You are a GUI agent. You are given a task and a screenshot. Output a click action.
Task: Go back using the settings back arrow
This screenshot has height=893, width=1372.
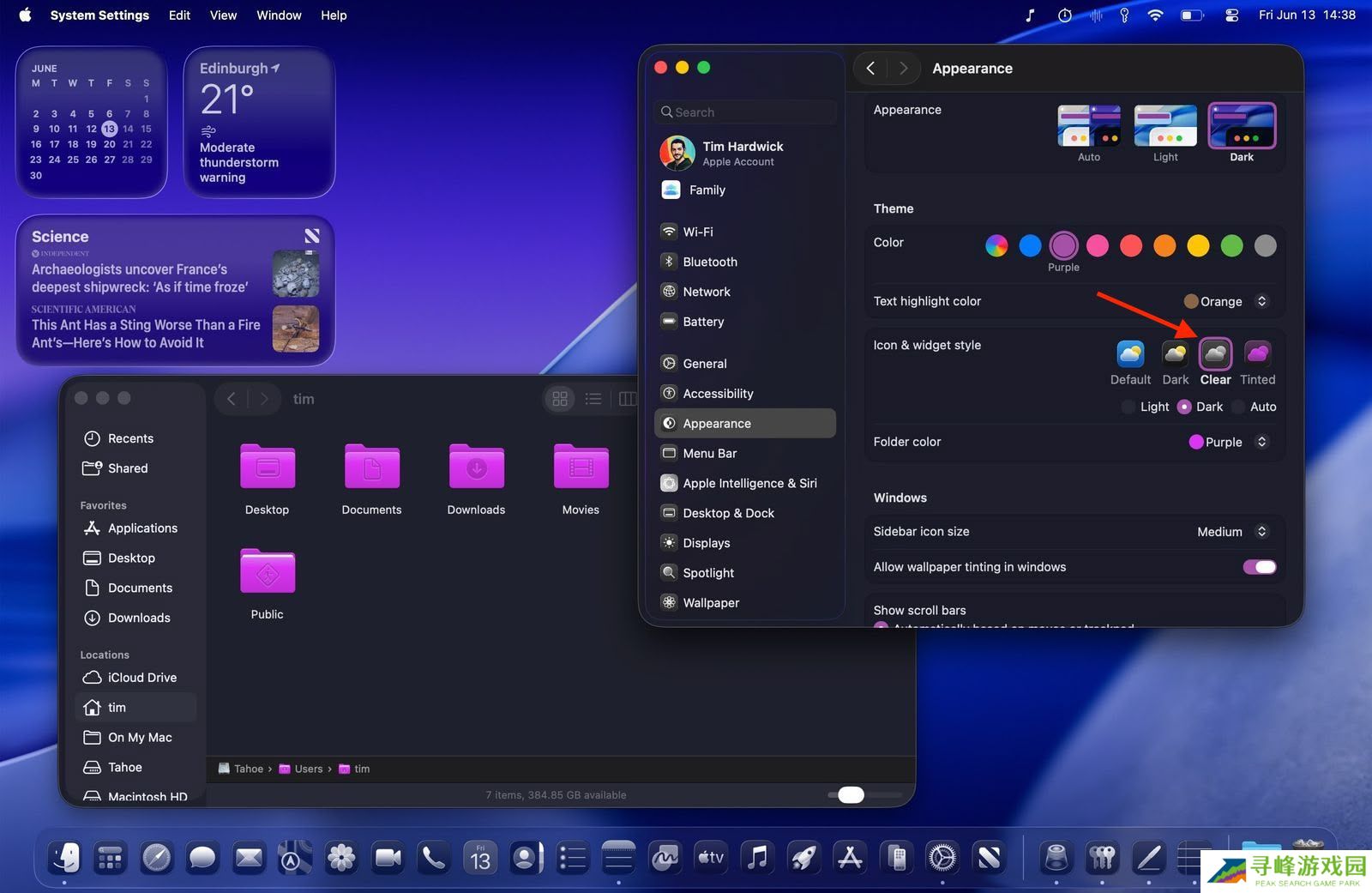870,69
